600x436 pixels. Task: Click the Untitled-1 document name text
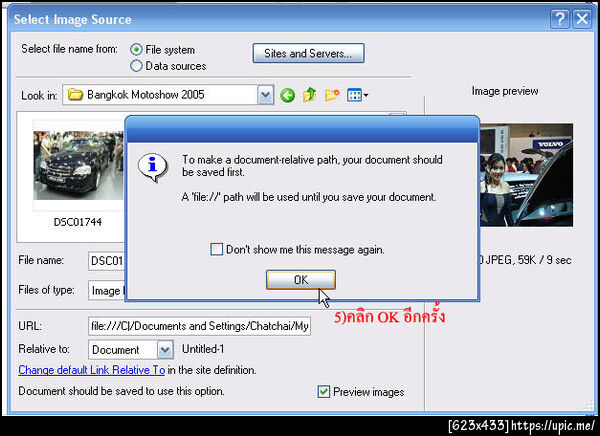coord(203,349)
